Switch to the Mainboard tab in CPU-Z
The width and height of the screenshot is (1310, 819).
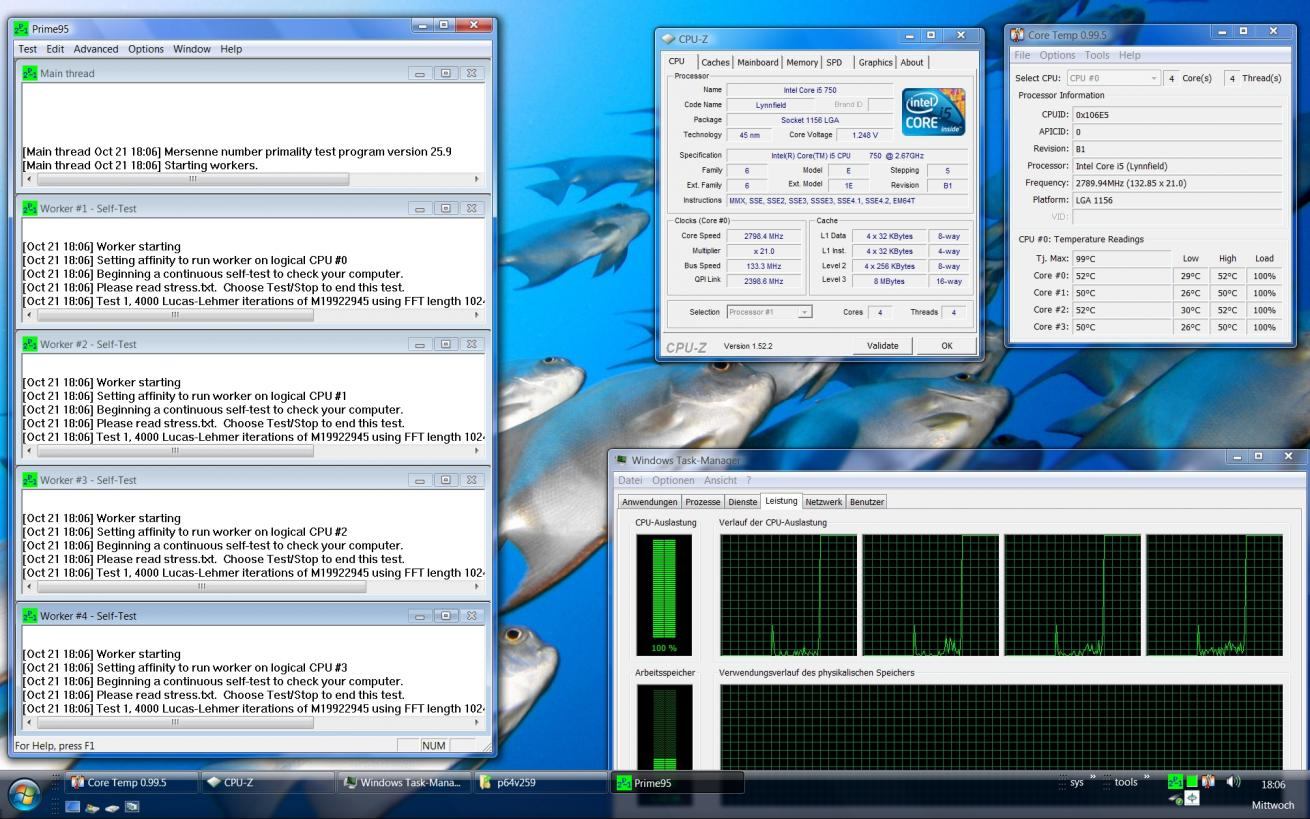757,62
